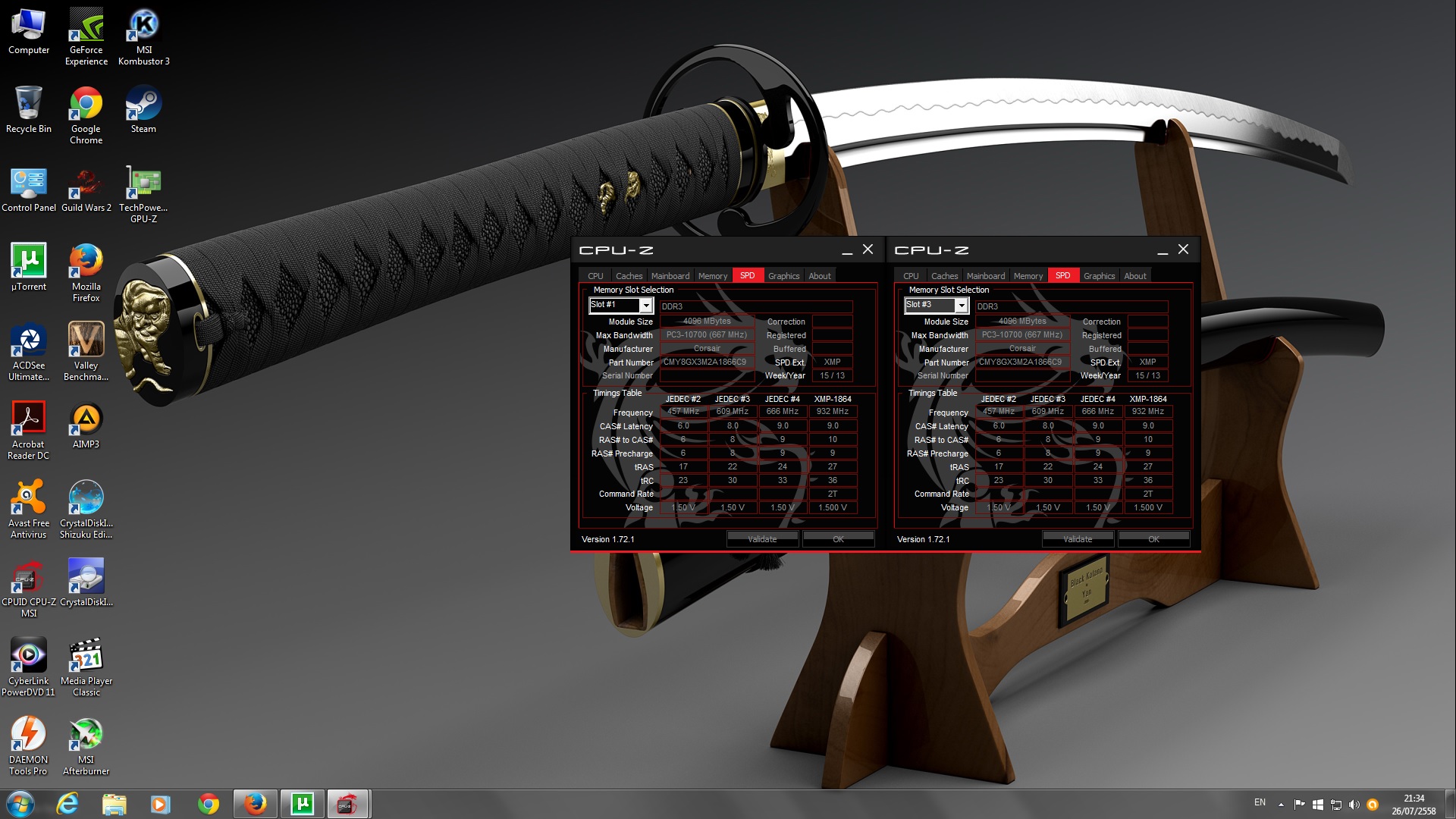
Task: Click the clock and date in the system tray
Action: pyautogui.click(x=1414, y=805)
